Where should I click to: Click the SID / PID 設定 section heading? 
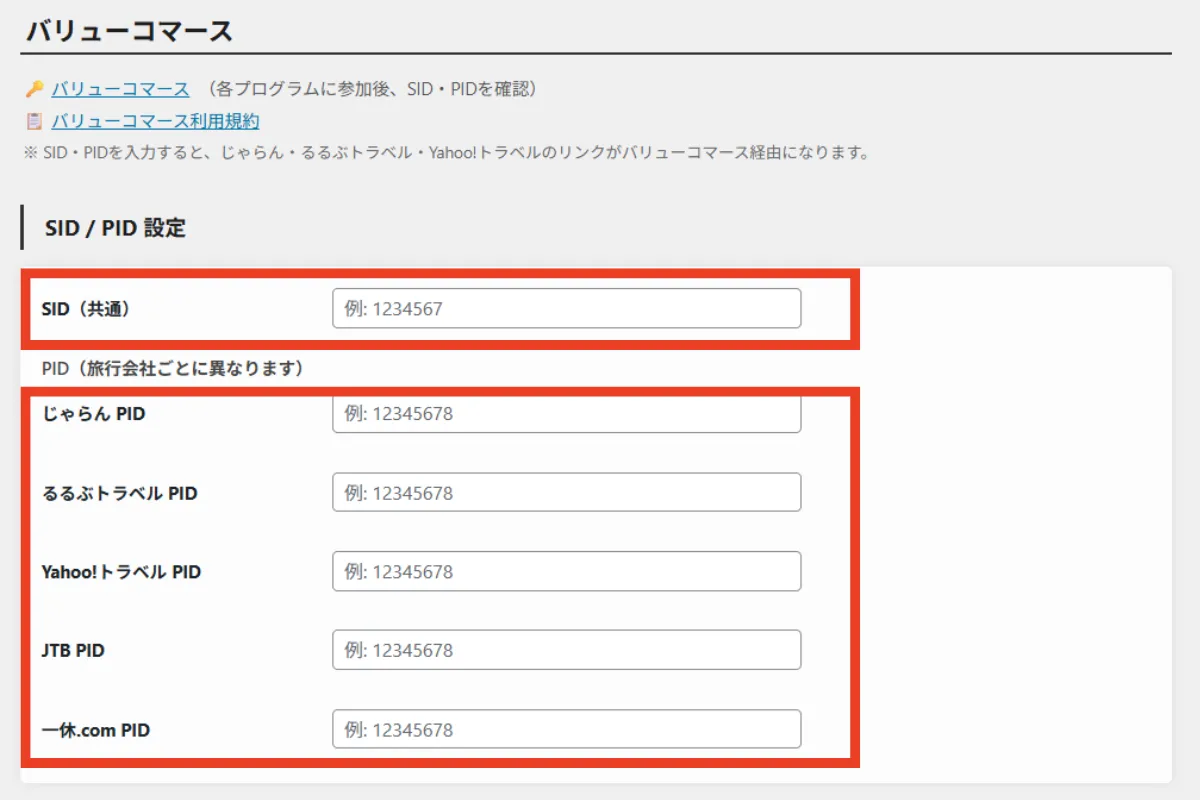(113, 228)
